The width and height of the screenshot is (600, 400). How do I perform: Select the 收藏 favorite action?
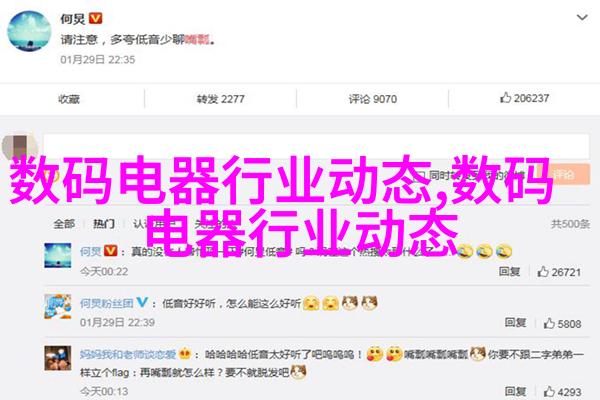[69, 99]
